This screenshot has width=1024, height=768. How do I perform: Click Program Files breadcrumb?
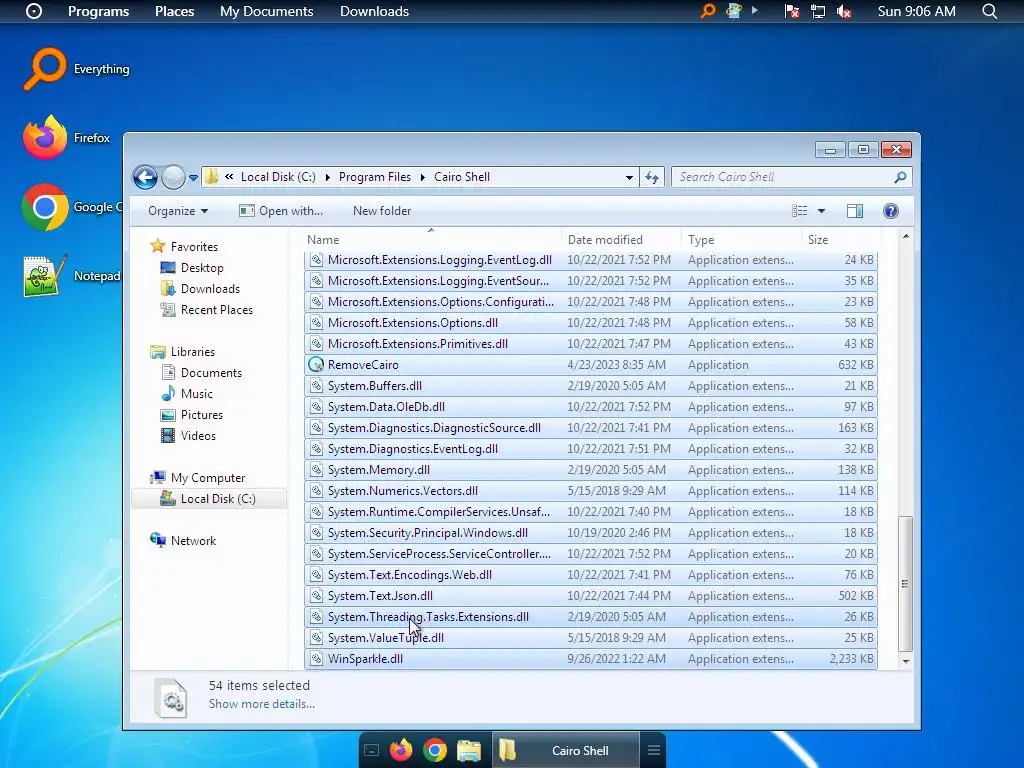375,177
